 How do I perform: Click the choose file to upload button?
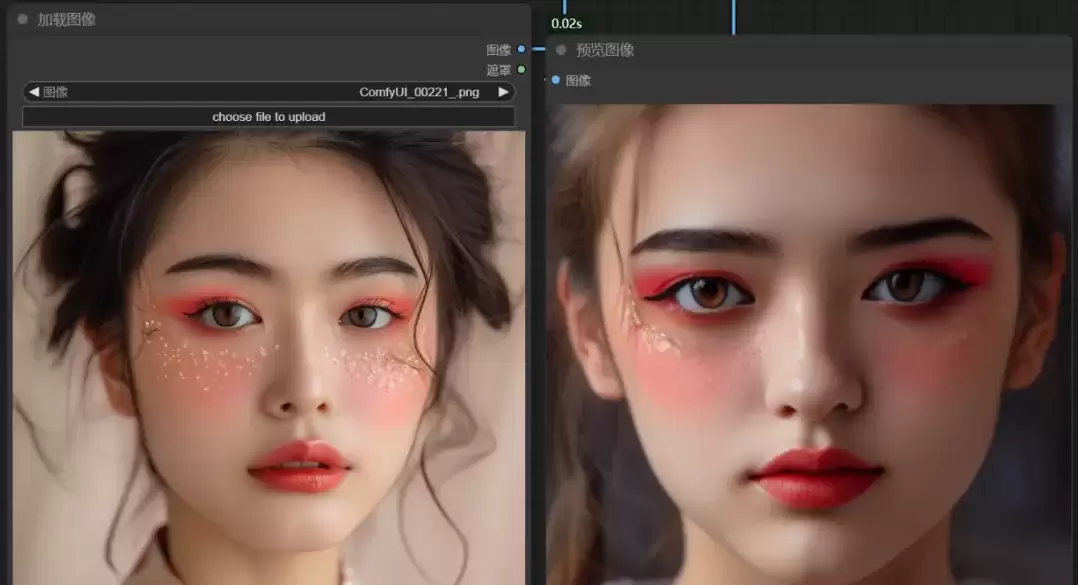tap(268, 117)
